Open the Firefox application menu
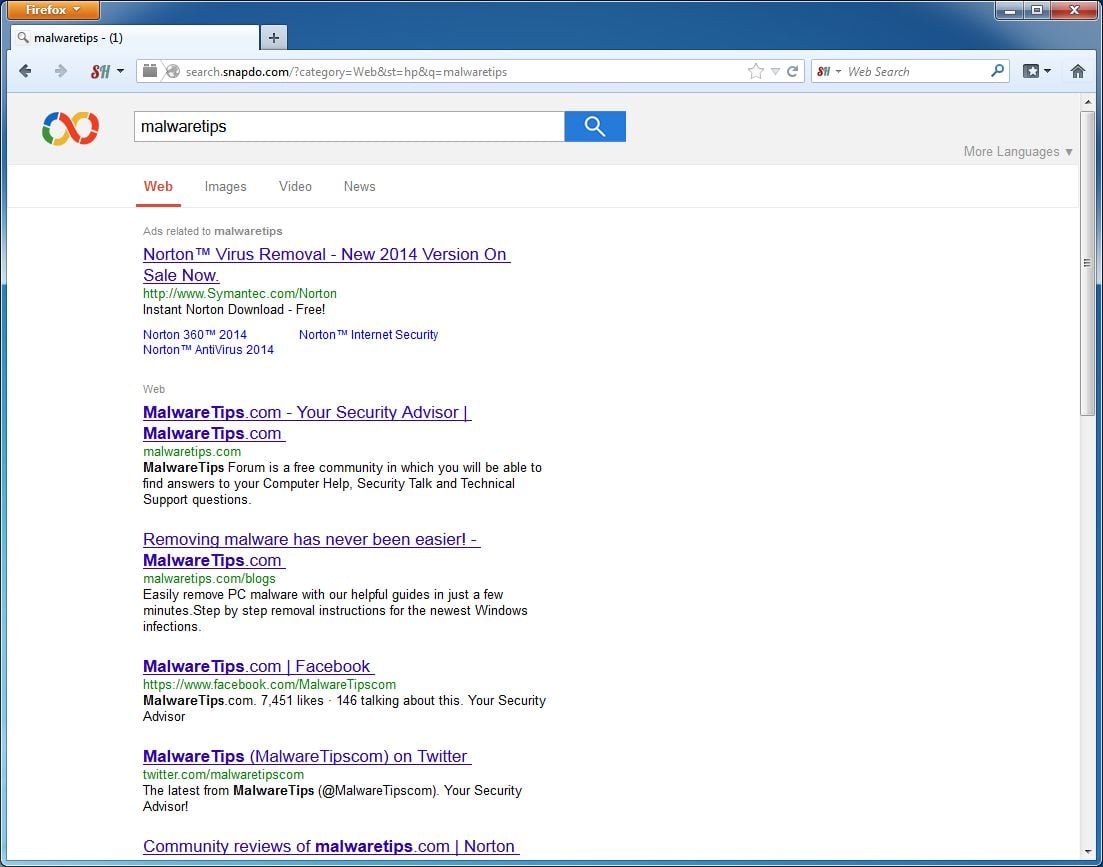The width and height of the screenshot is (1103, 867). pos(53,10)
